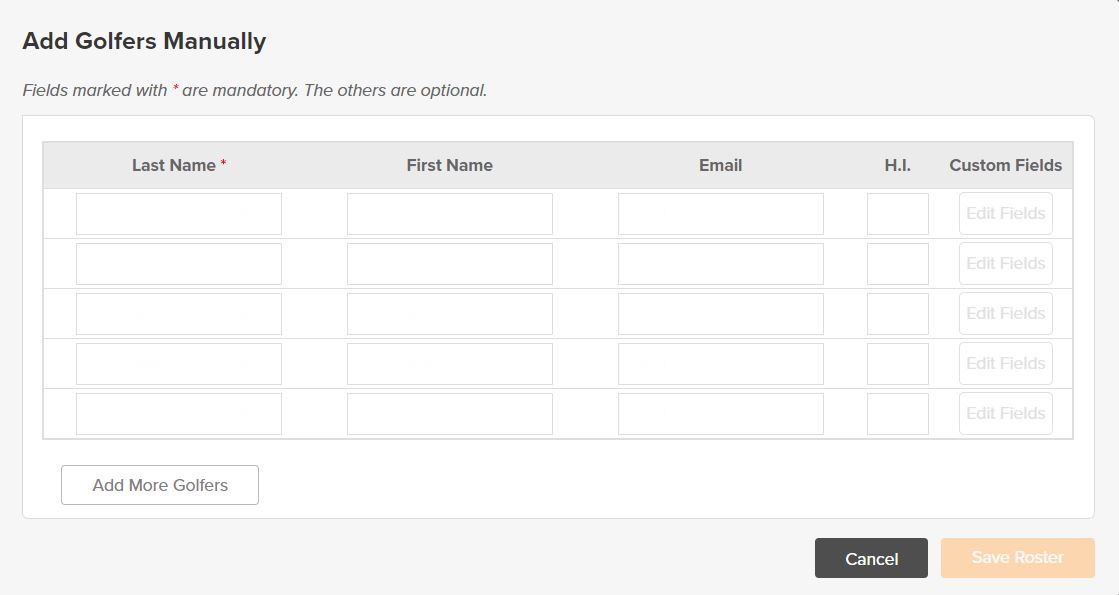Open Edit Fields in the third row
The image size is (1119, 595).
click(x=1006, y=313)
